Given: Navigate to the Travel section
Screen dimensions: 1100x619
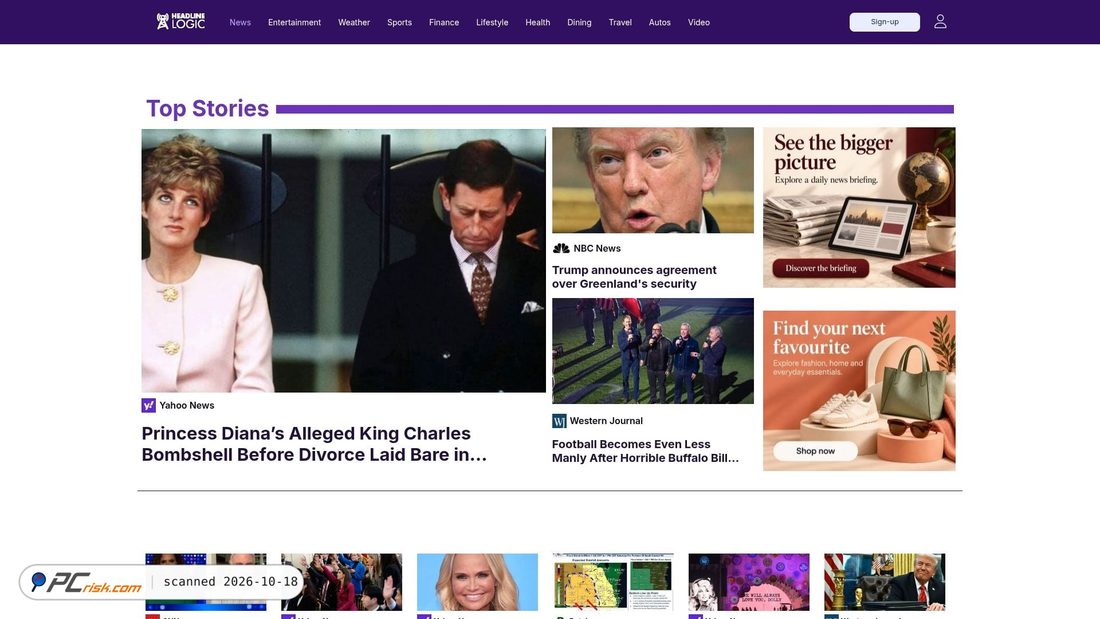Looking at the screenshot, I should (620, 22).
